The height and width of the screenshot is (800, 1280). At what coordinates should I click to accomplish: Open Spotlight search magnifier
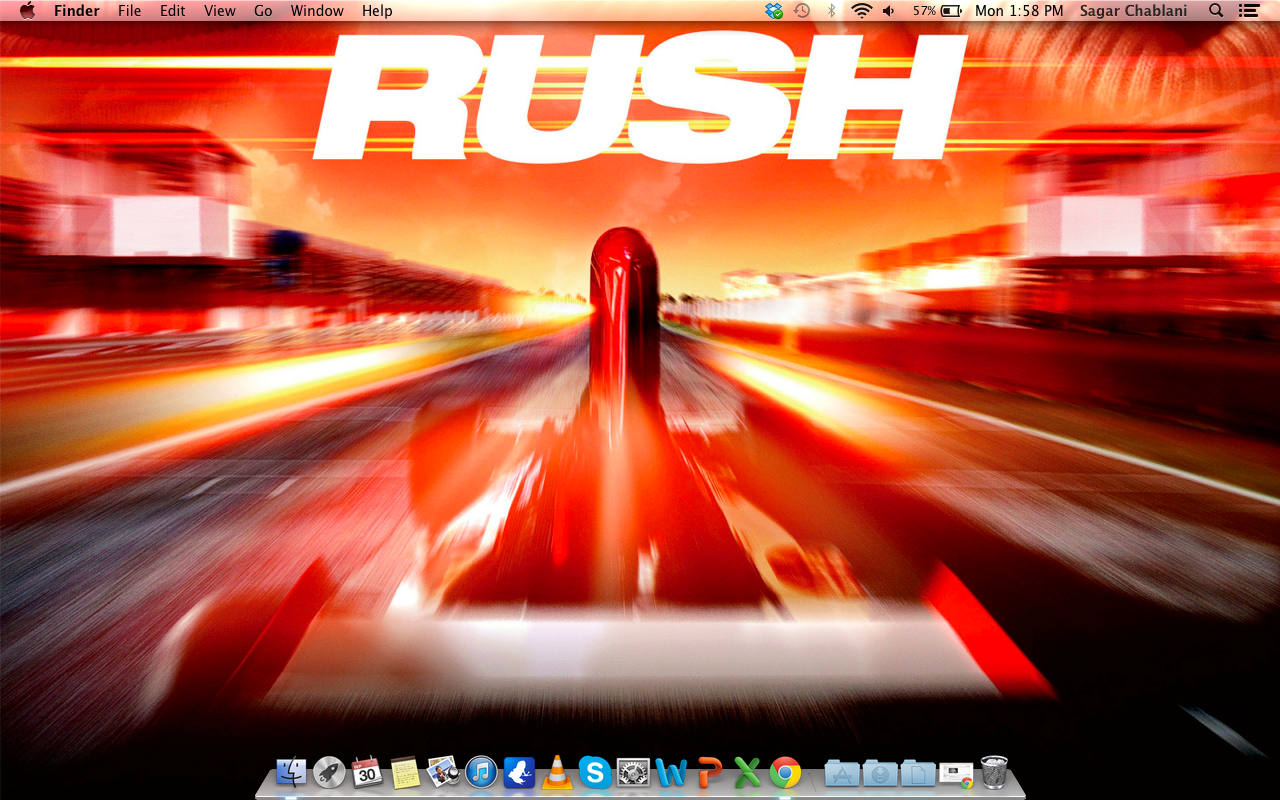[1216, 11]
